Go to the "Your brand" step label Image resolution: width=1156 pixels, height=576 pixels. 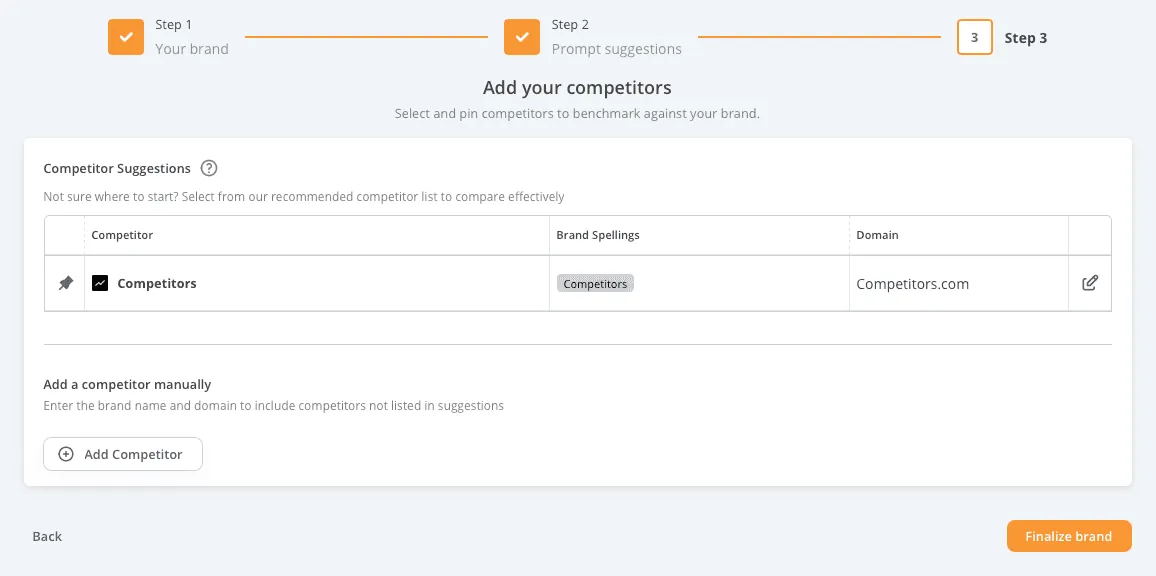192,49
